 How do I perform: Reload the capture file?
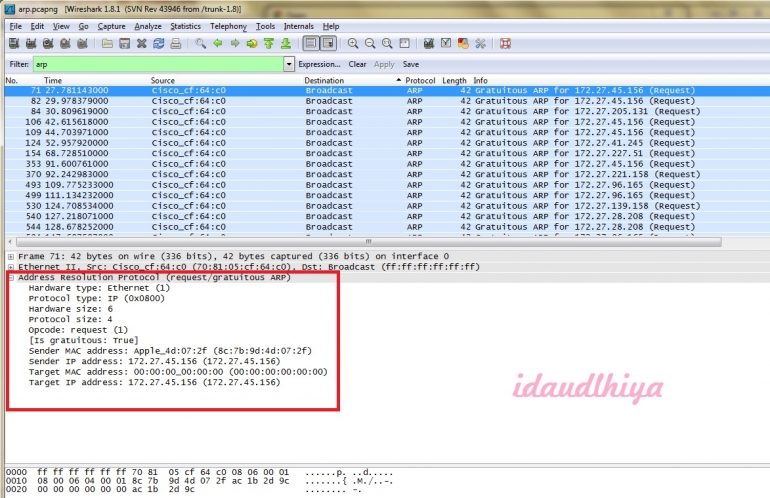[x=159, y=44]
